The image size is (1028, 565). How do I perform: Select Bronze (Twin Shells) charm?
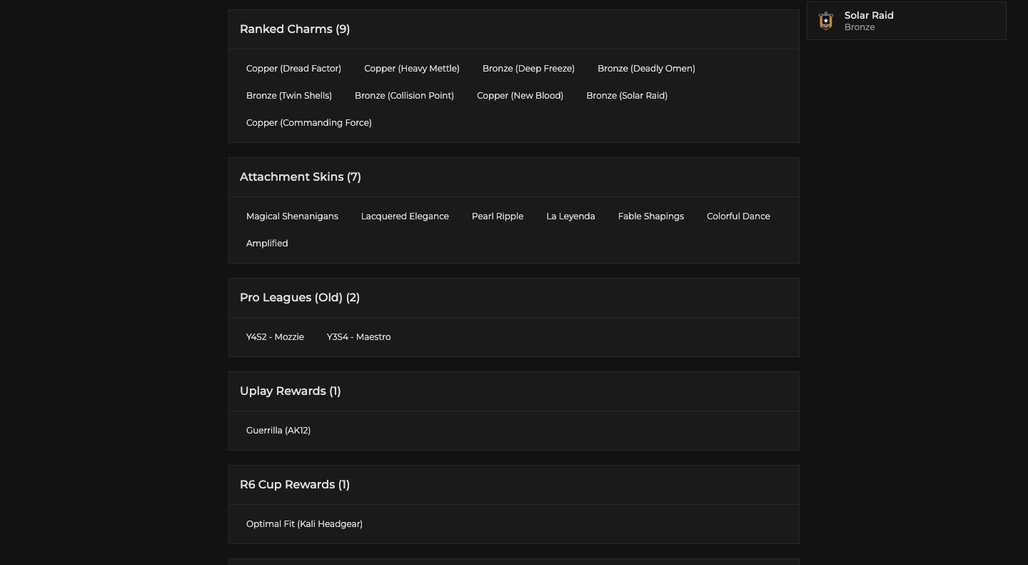pyautogui.click(x=289, y=96)
